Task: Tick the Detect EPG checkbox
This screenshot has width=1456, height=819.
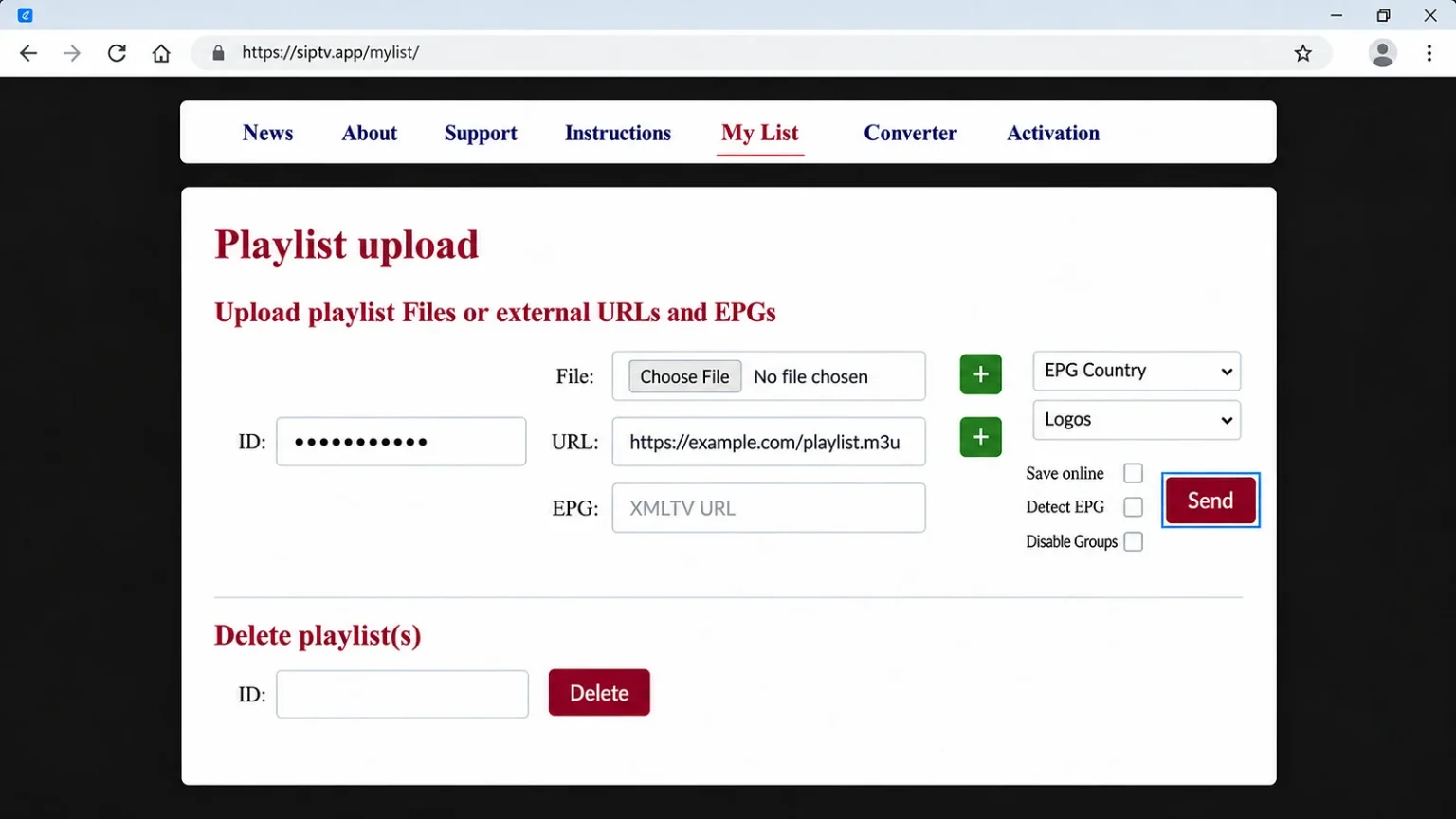Action: pyautogui.click(x=1133, y=507)
